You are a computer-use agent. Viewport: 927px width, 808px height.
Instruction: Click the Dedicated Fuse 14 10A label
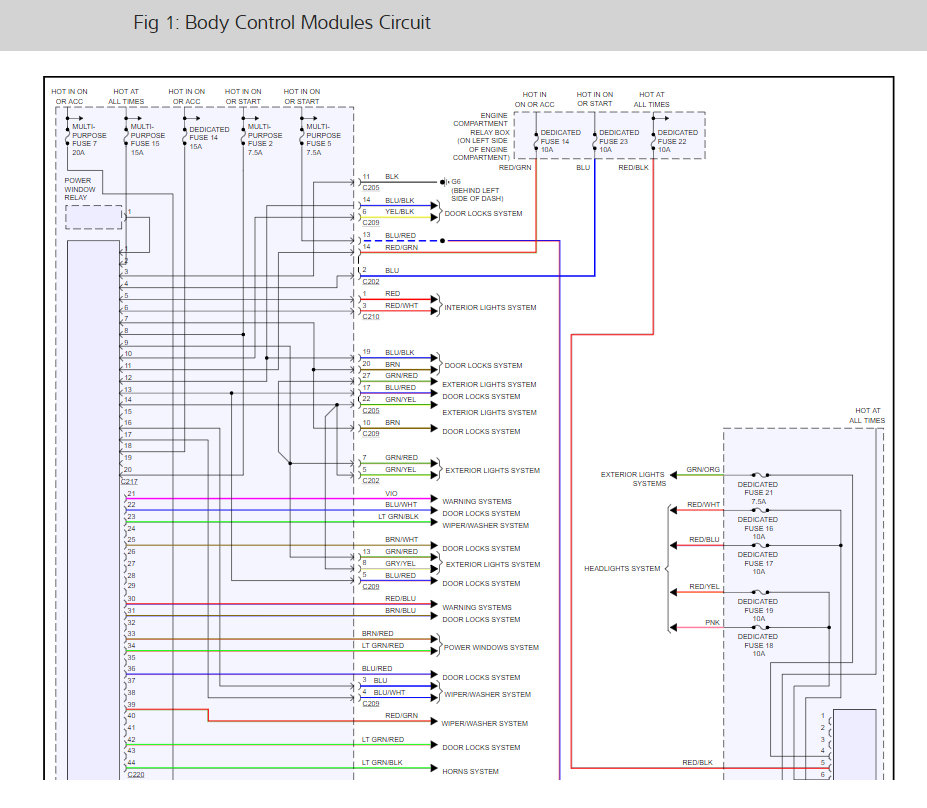(x=560, y=141)
